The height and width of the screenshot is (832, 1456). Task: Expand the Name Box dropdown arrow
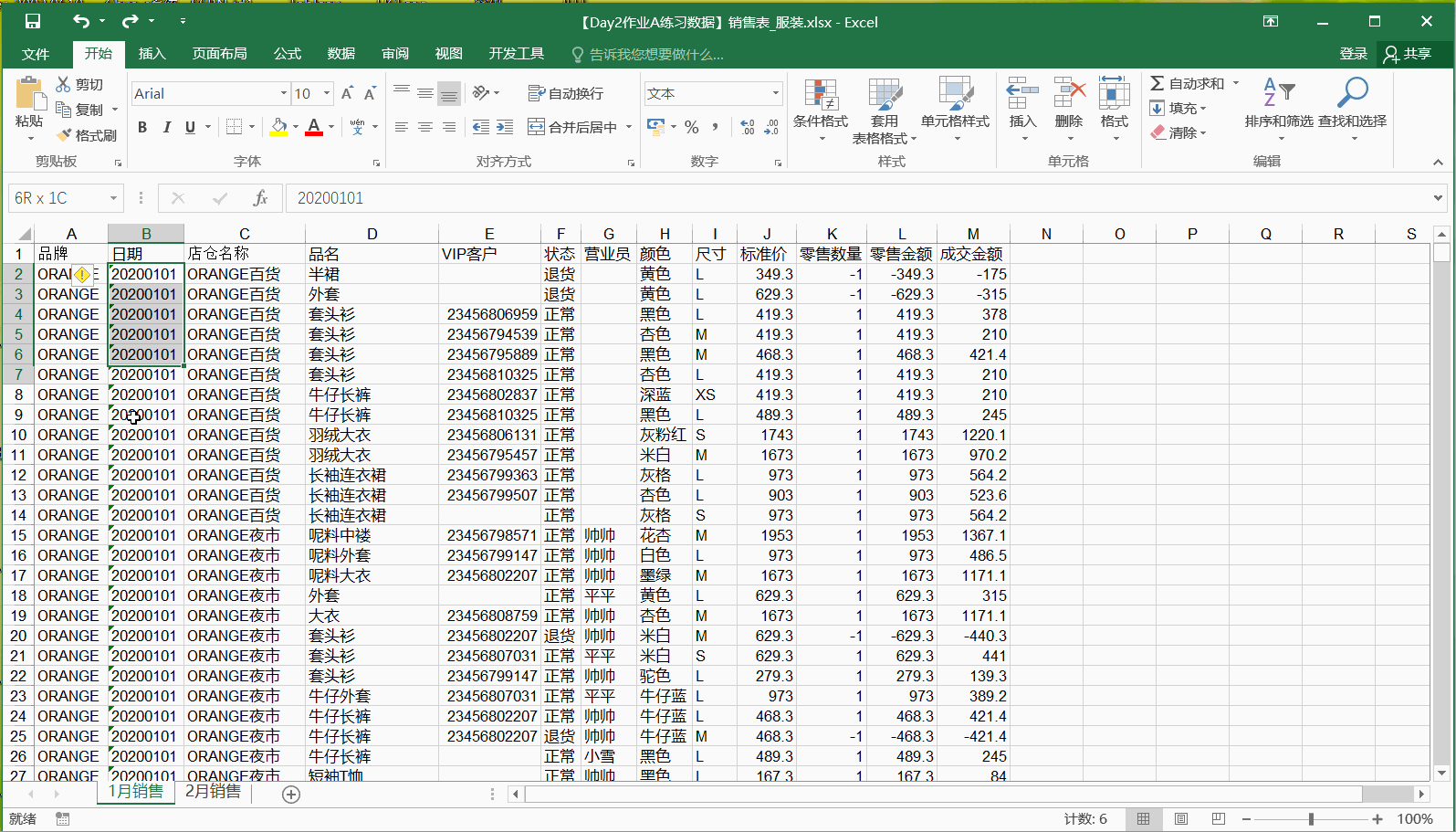(114, 198)
